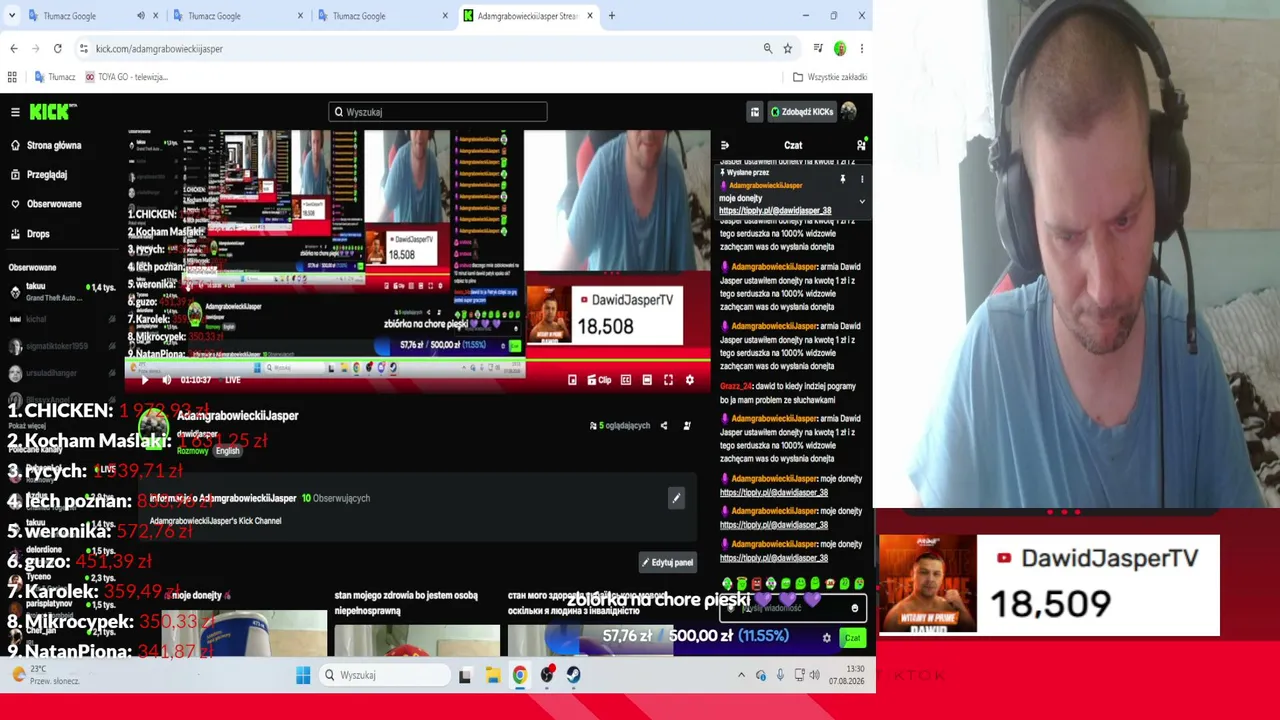This screenshot has width=1280, height=720.
Task: Open Chrome three-dot menu
Action: click(x=861, y=48)
